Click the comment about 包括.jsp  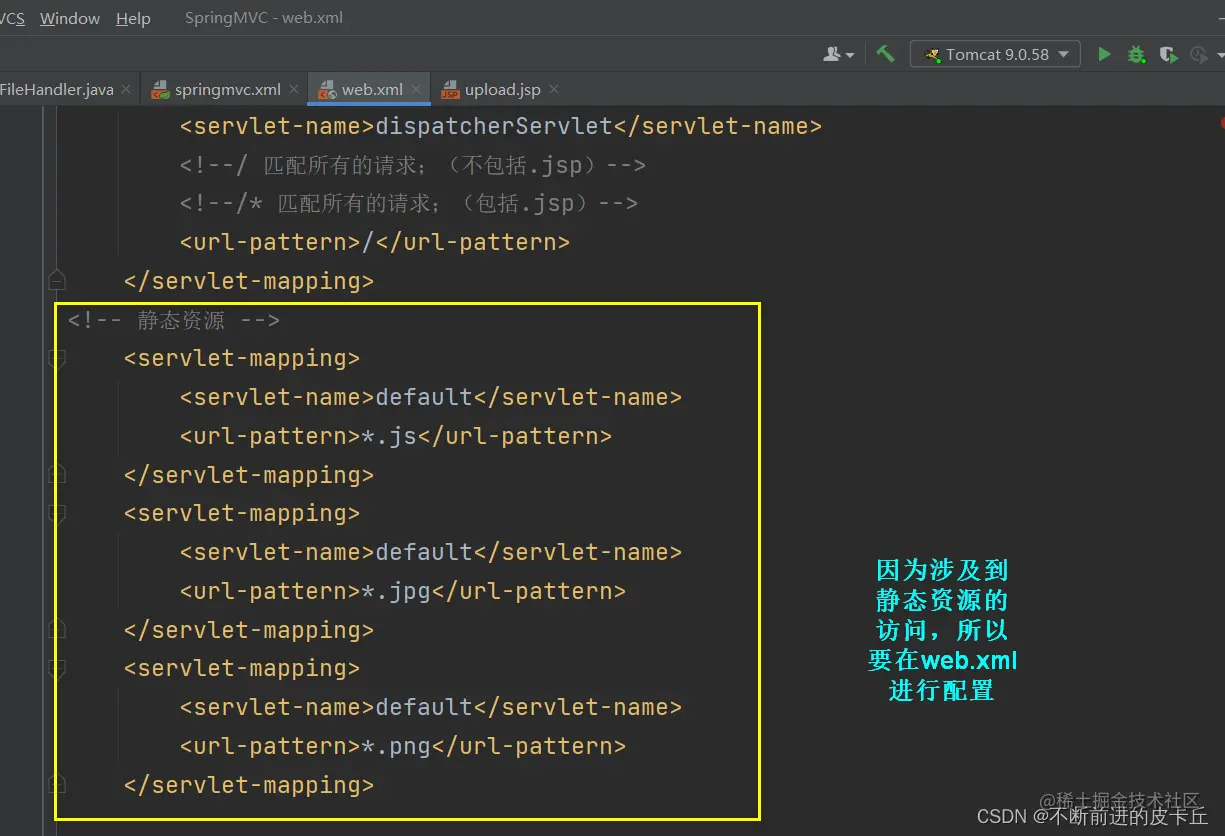click(409, 203)
